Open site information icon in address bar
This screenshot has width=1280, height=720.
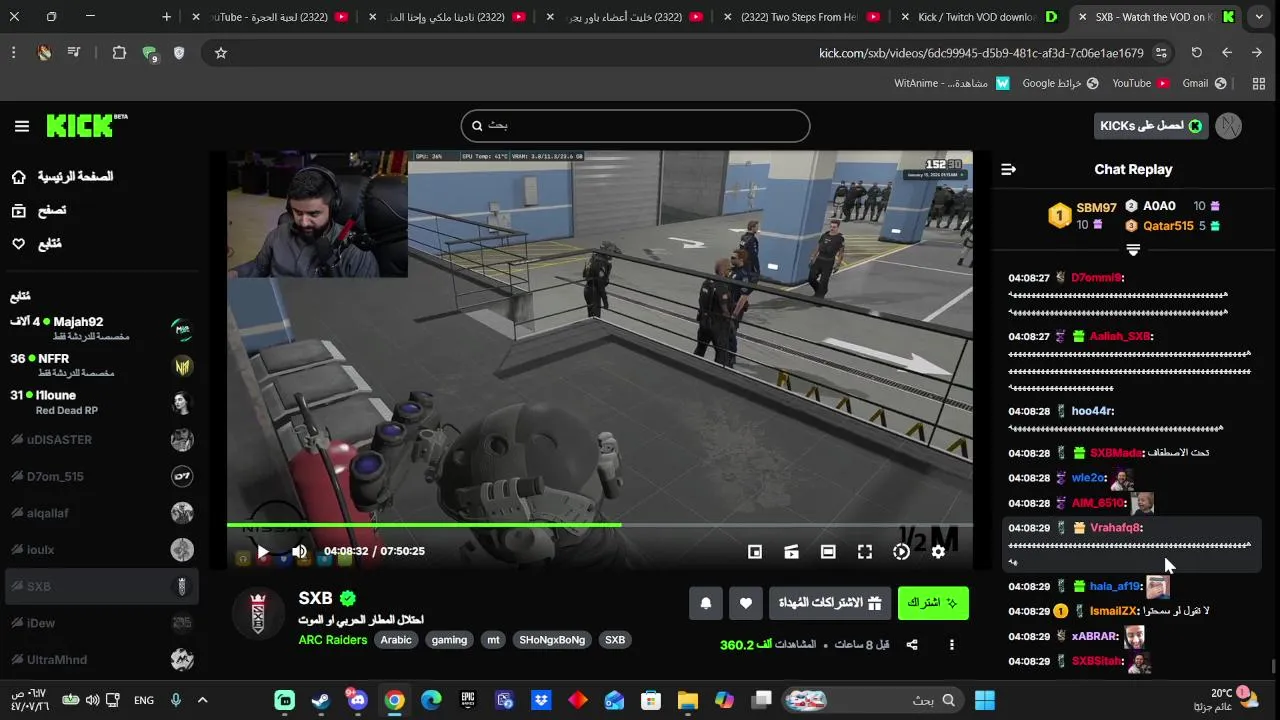click(1161, 53)
